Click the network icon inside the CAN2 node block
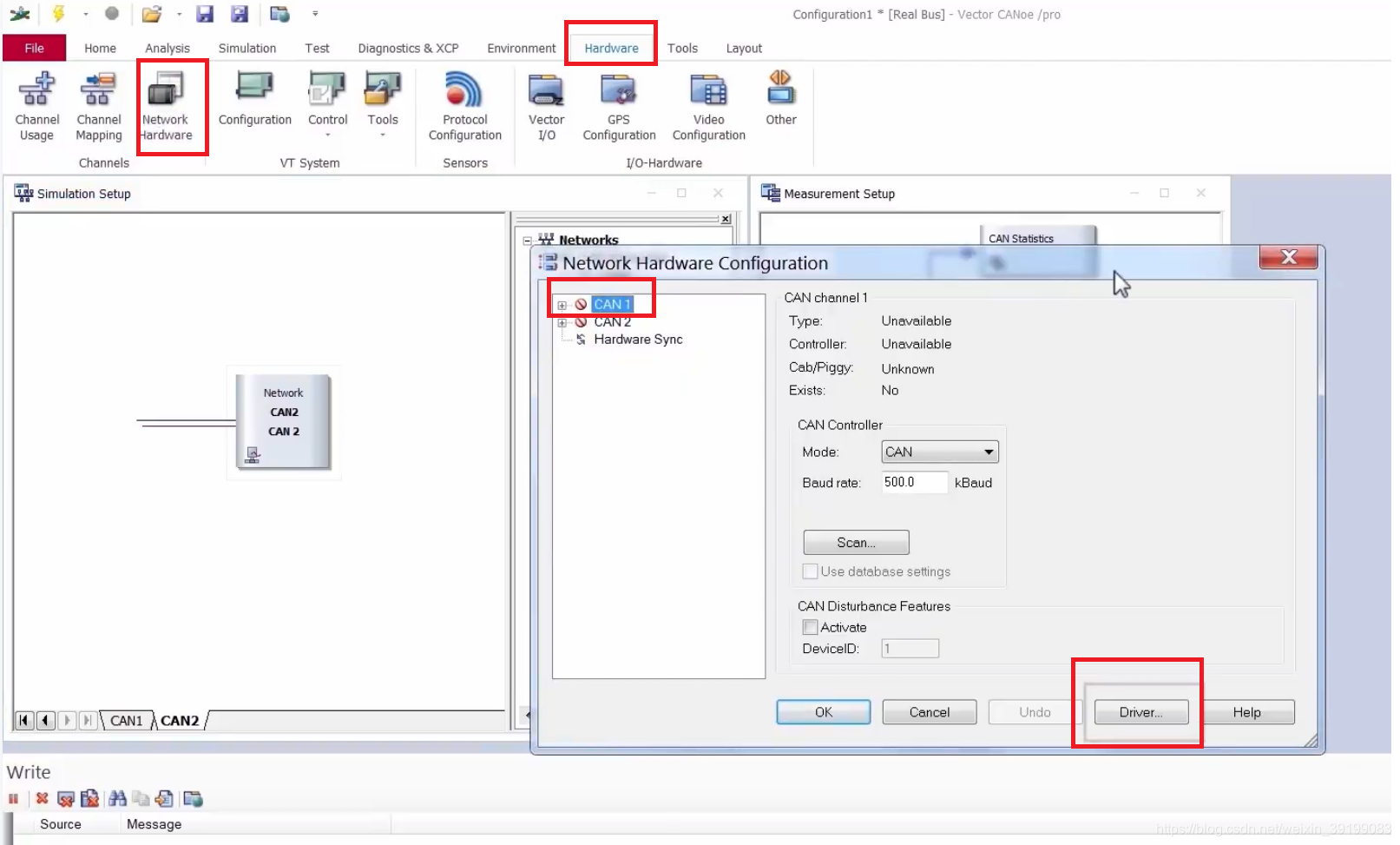Screen dimensions: 1400x845 coord(253,454)
